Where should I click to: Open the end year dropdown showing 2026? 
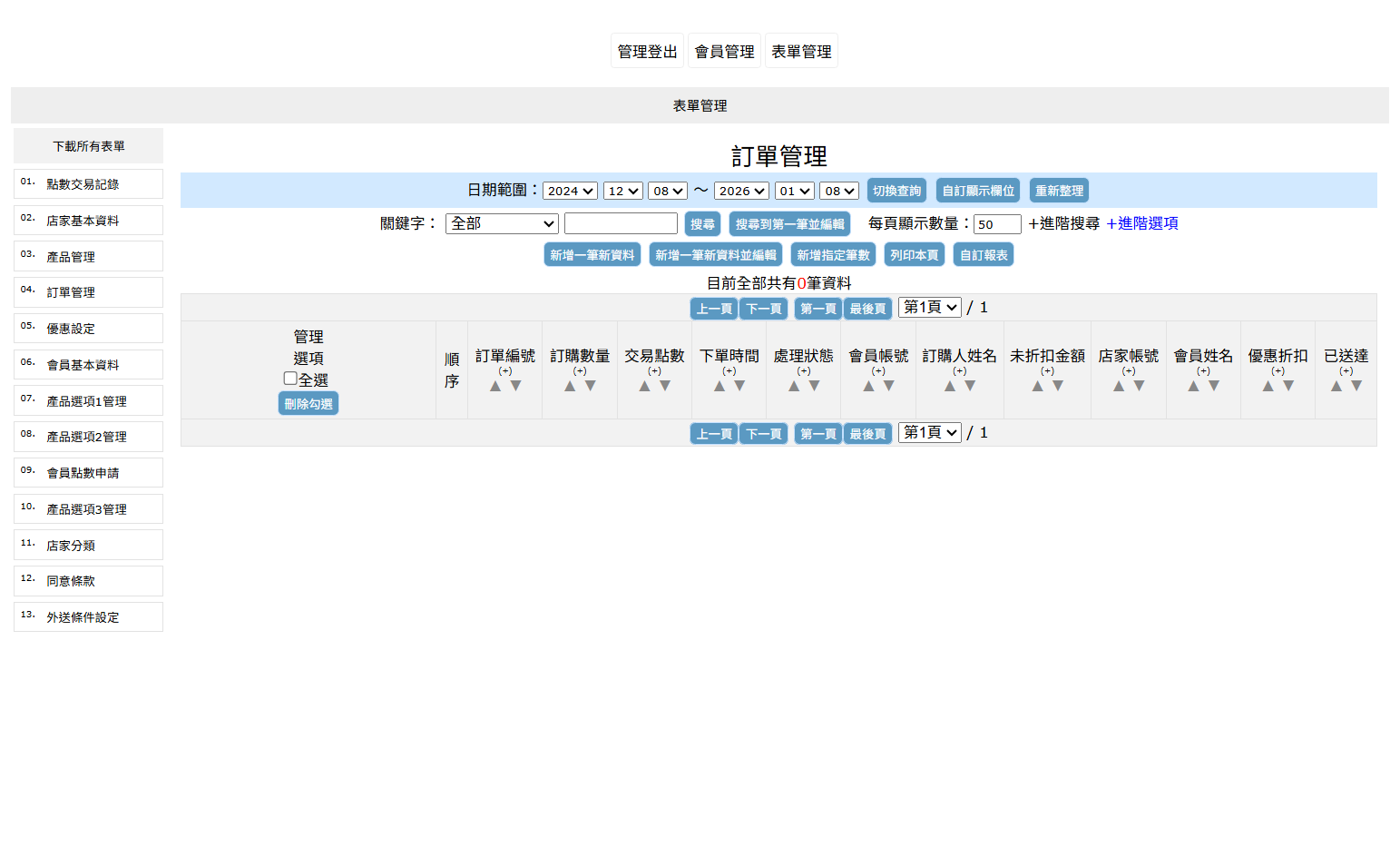click(x=741, y=191)
